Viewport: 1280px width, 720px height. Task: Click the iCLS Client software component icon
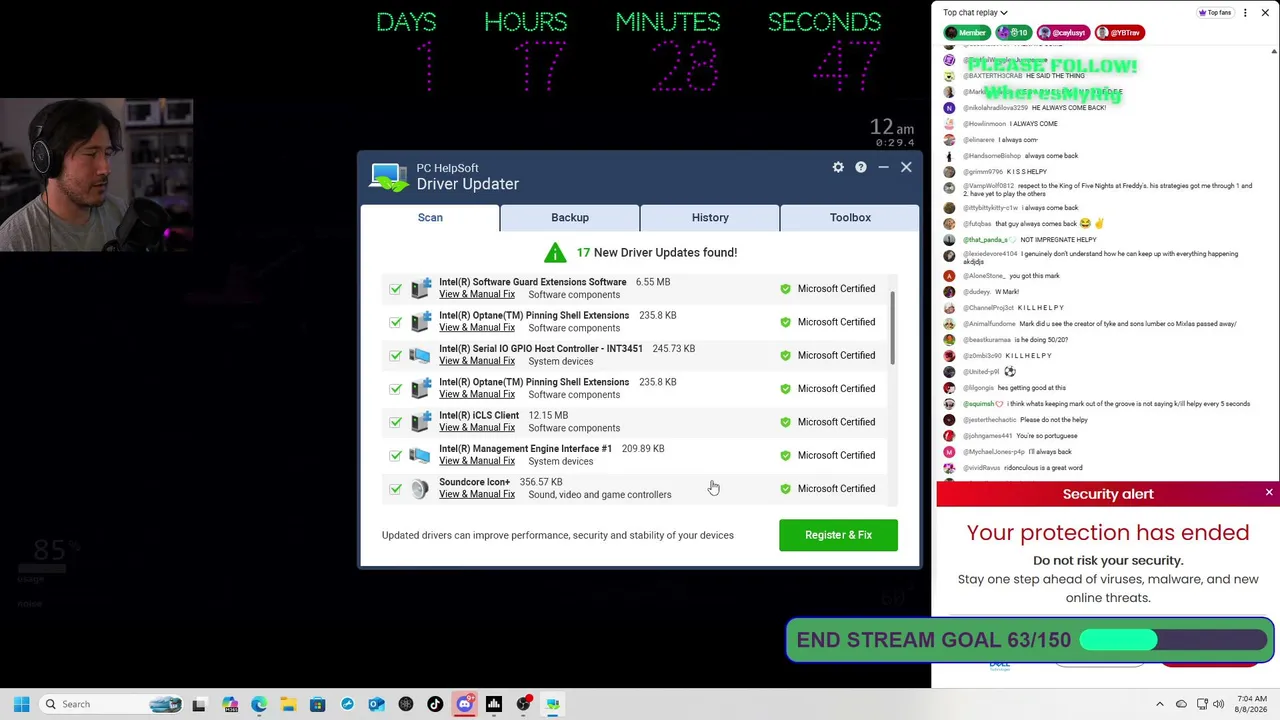pos(420,422)
